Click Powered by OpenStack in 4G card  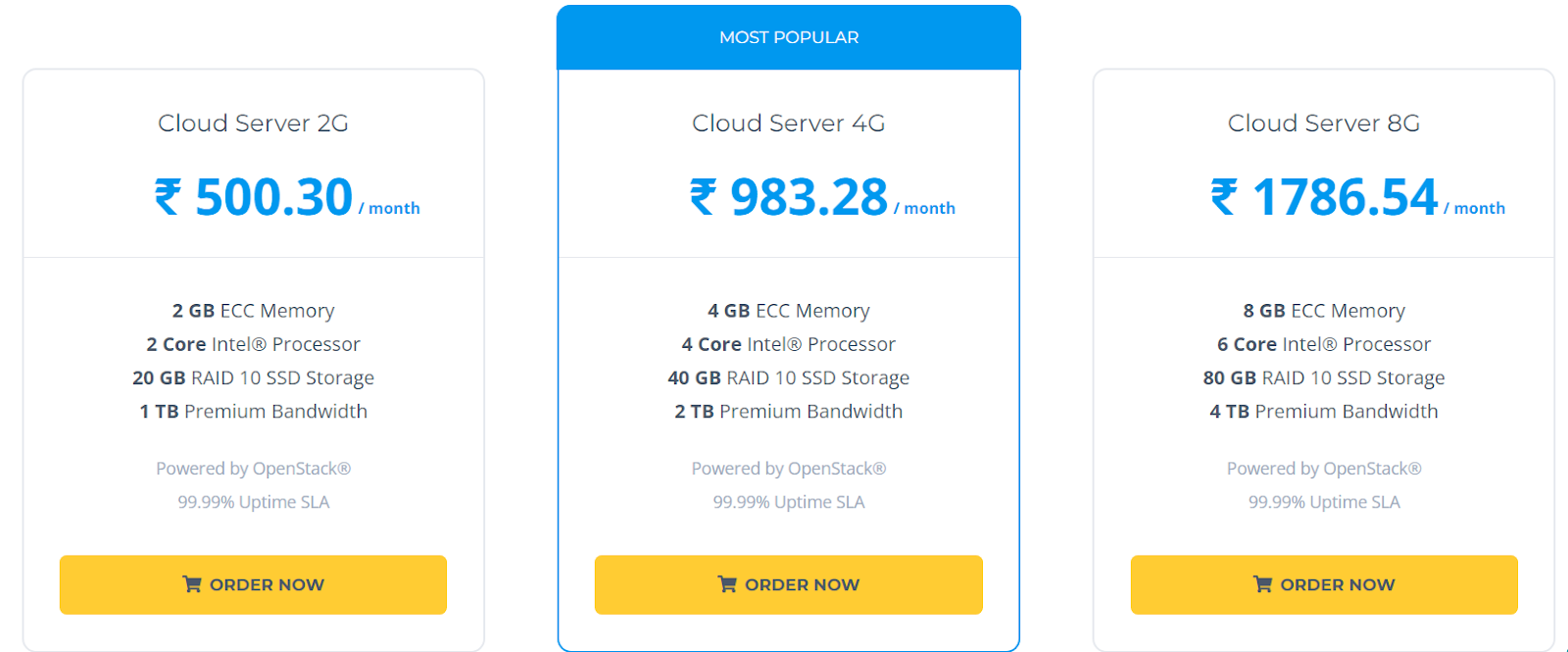click(x=789, y=469)
